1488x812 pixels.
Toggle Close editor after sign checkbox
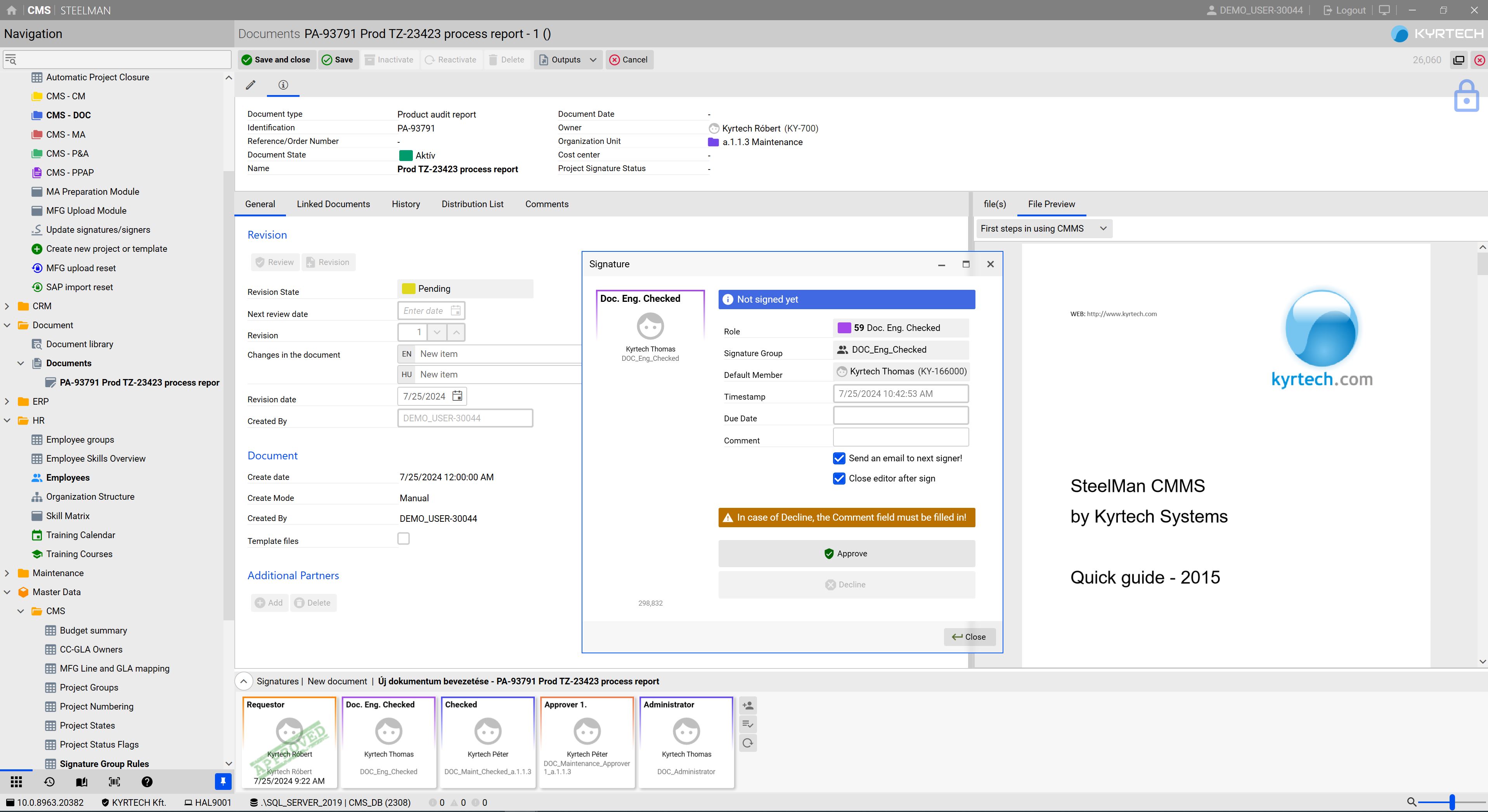tap(839, 478)
